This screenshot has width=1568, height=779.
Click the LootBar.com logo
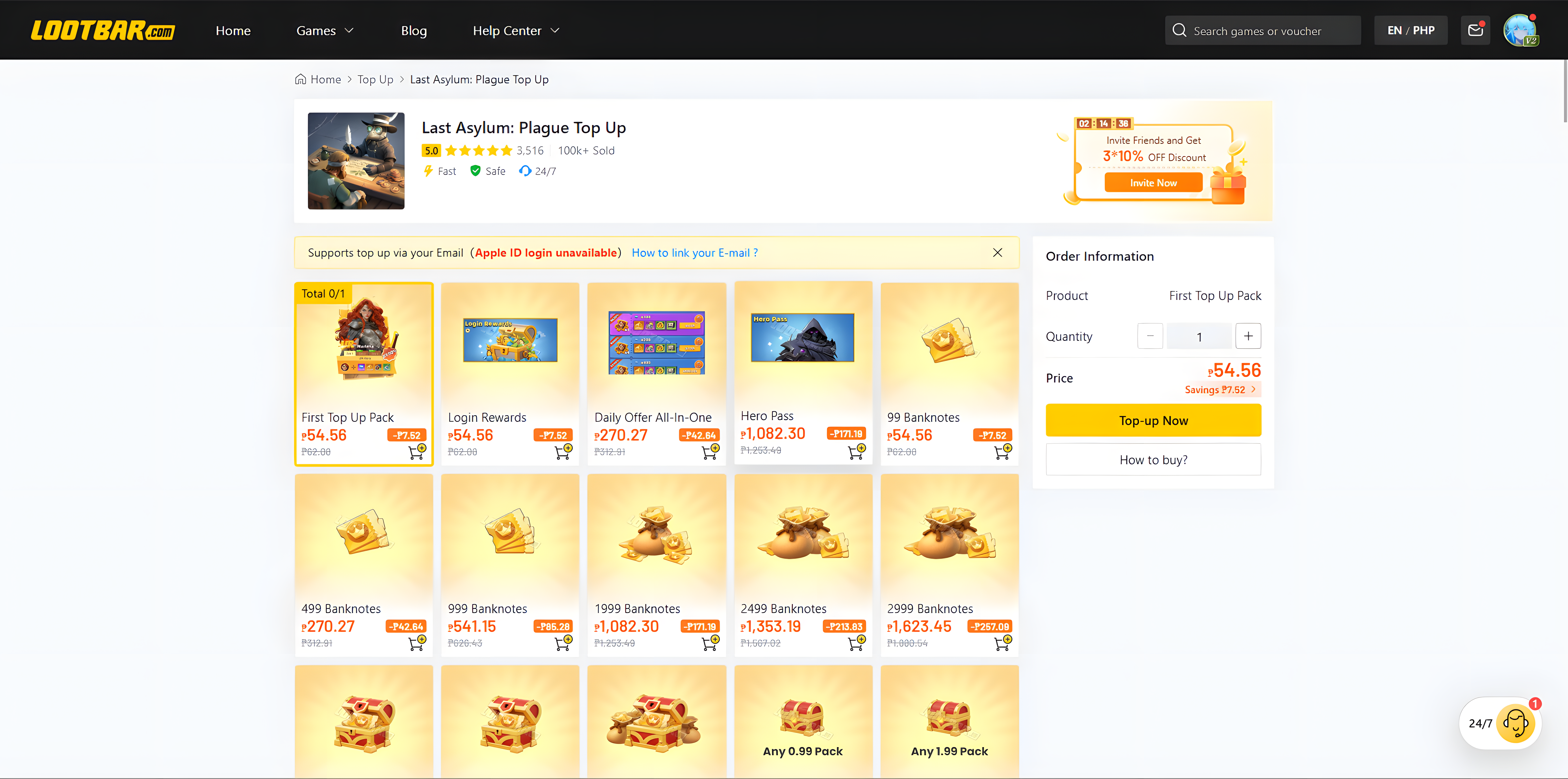[x=103, y=30]
